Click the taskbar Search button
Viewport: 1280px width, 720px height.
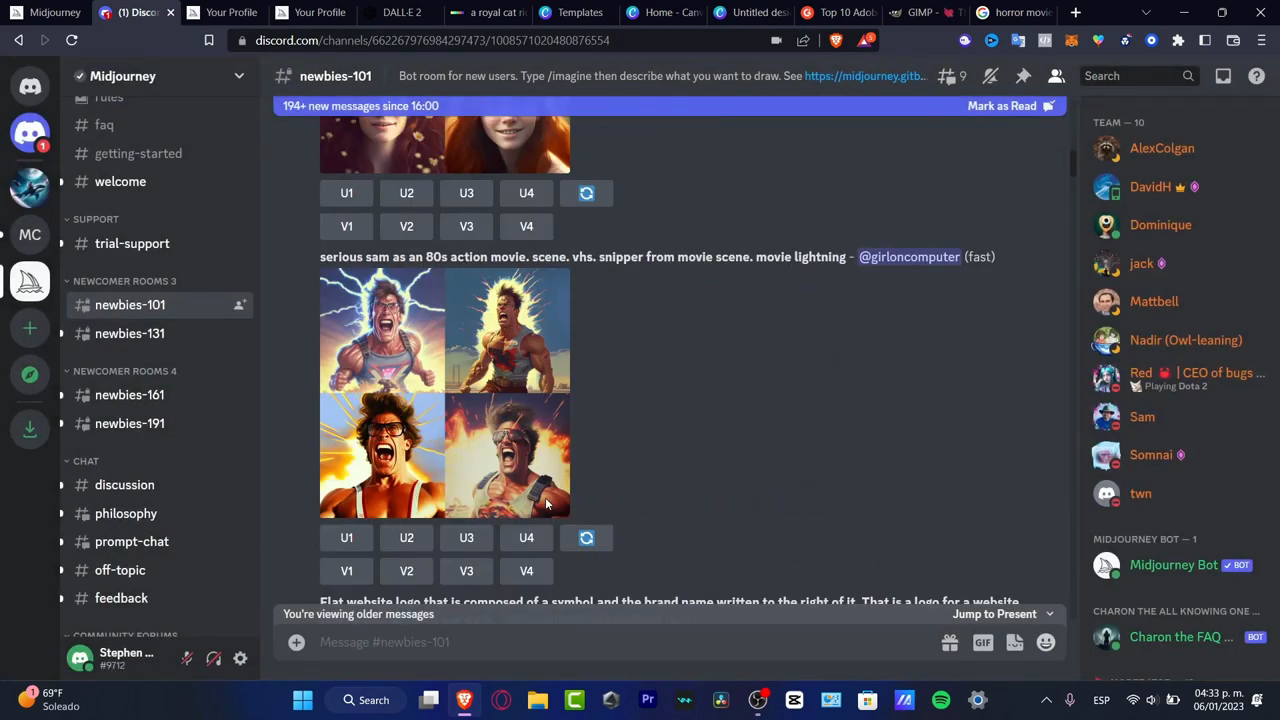click(x=366, y=700)
